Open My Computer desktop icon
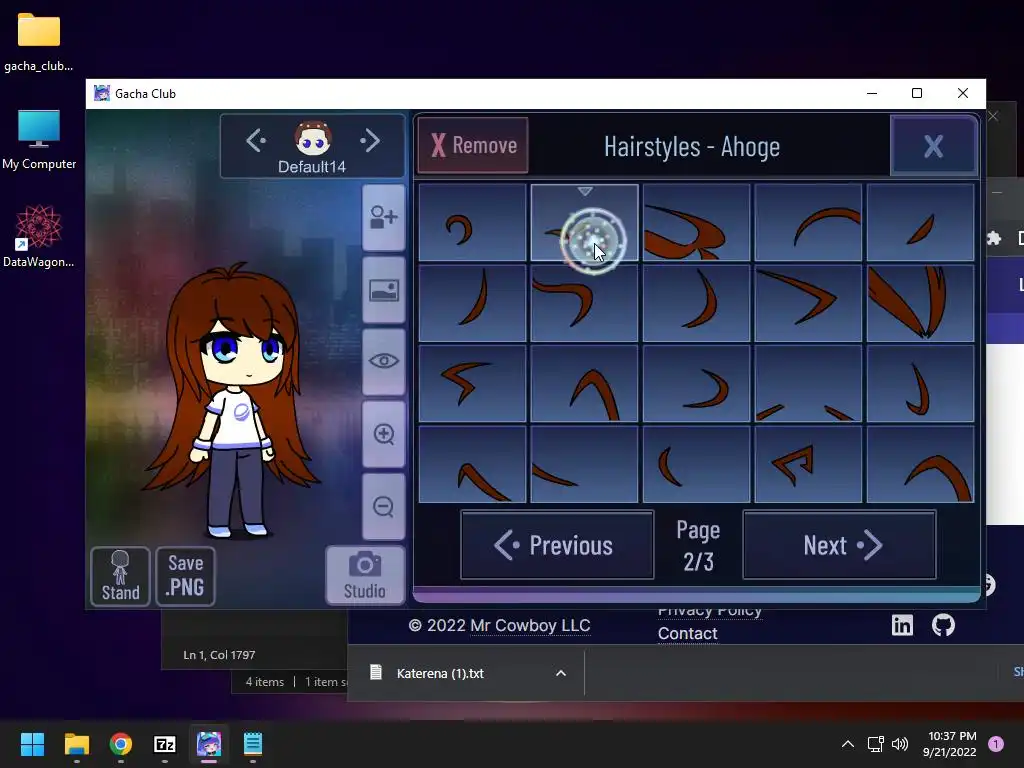This screenshot has height=768, width=1024. (x=39, y=140)
